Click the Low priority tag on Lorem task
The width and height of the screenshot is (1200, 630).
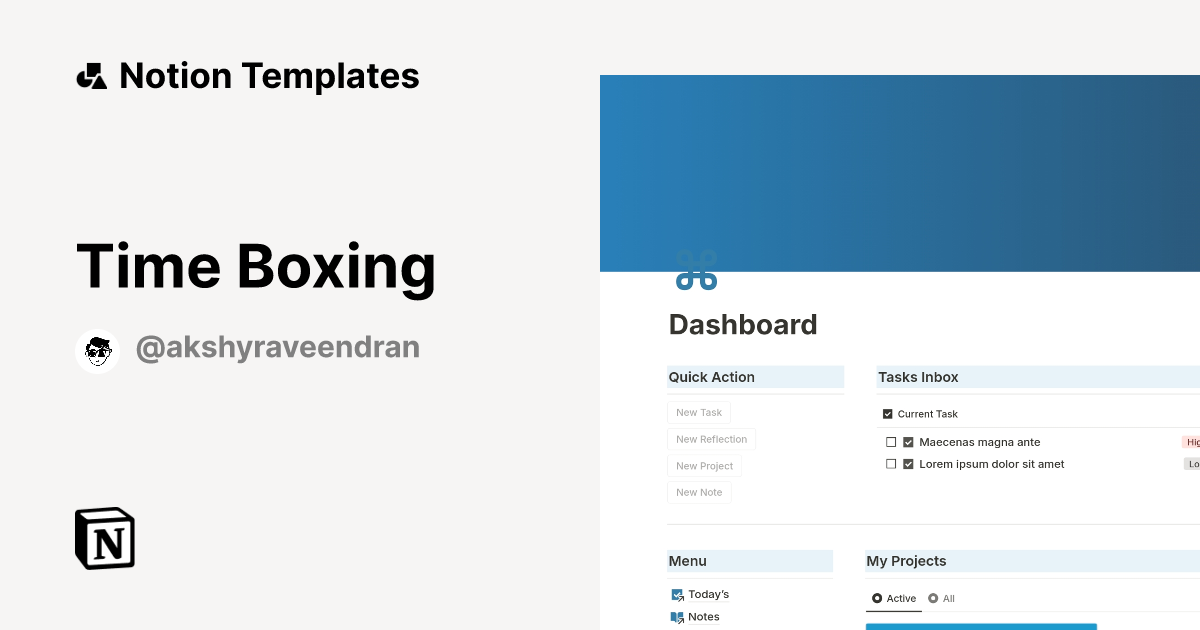1193,463
